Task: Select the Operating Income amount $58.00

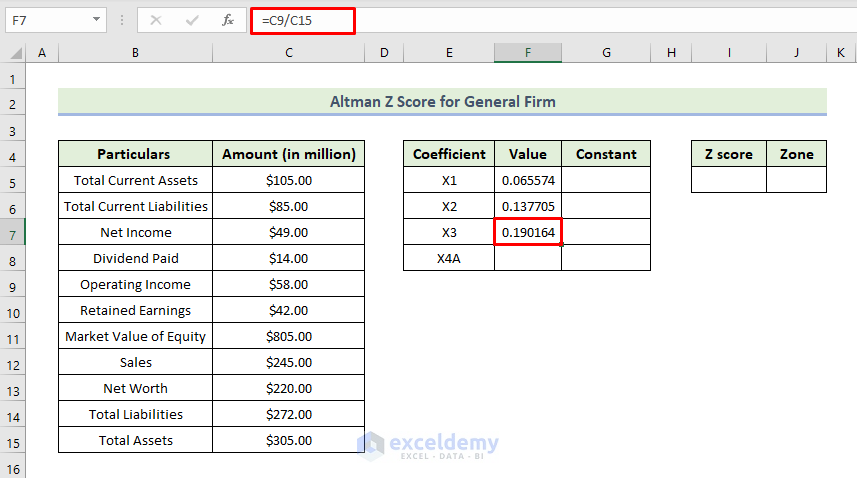Action: [288, 284]
